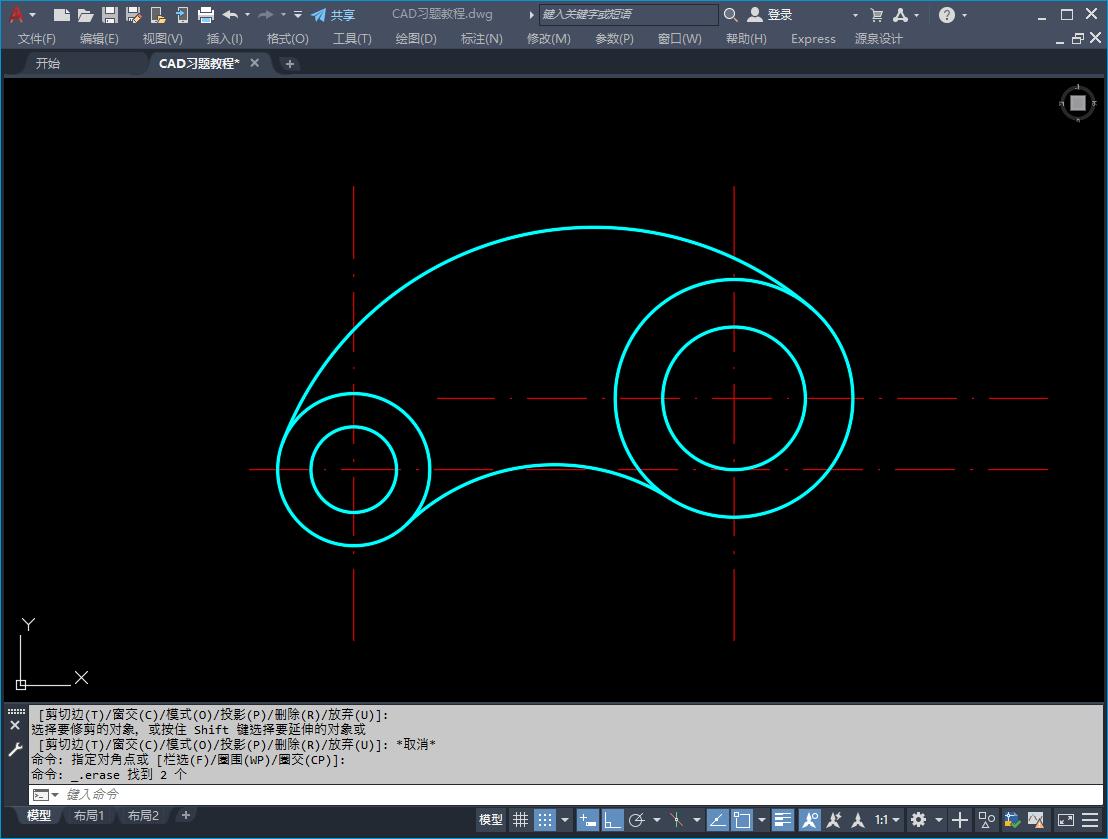This screenshot has height=839, width=1108.
Task: Expand the Help question mark dropdown arrow
Action: 965,15
